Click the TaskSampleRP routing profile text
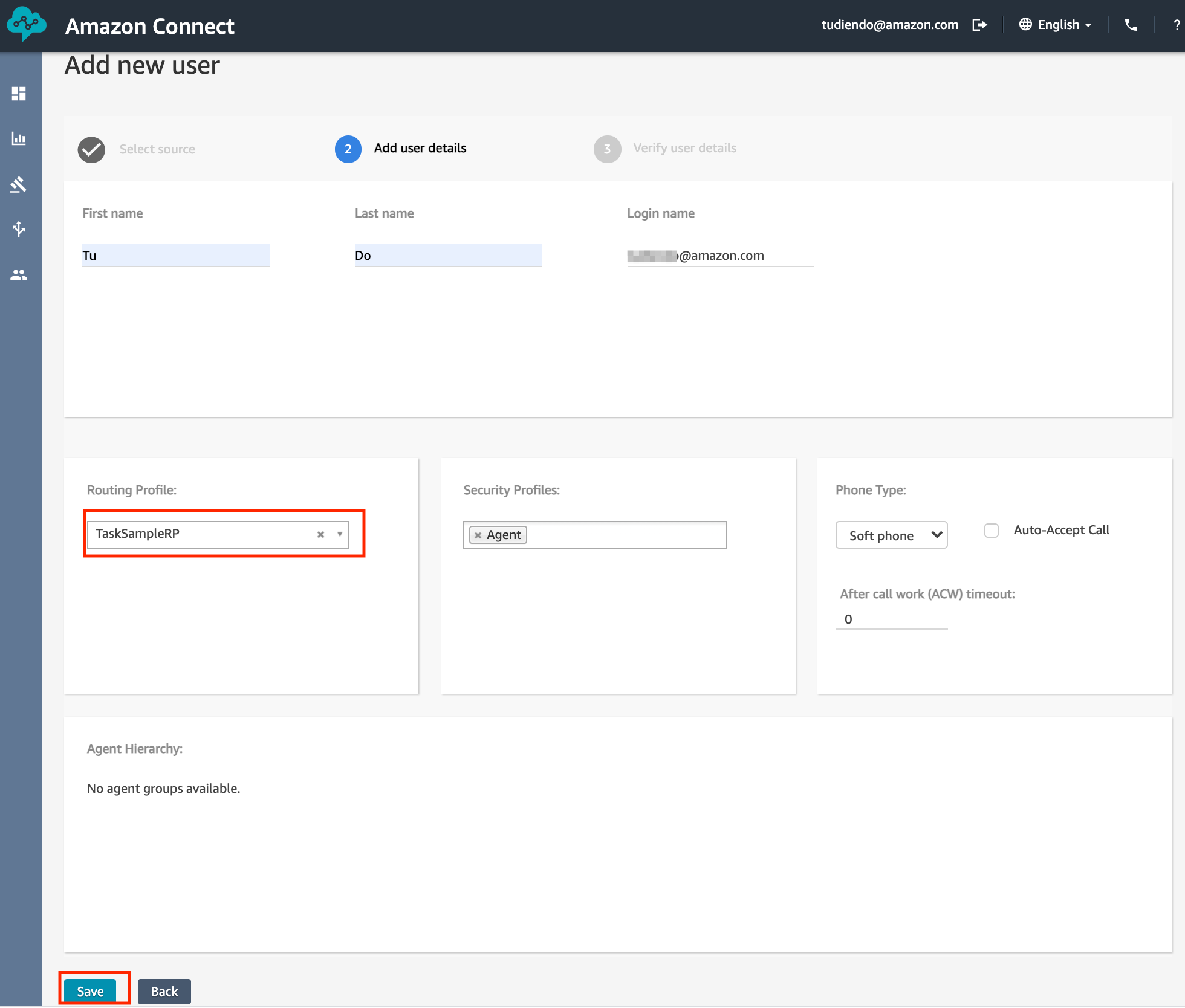Viewport: 1185px width, 1008px height. (x=137, y=534)
